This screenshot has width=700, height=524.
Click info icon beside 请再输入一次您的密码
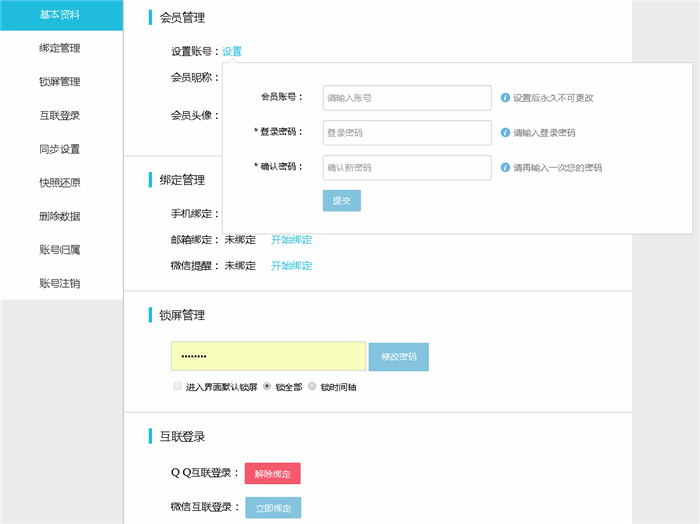(505, 167)
